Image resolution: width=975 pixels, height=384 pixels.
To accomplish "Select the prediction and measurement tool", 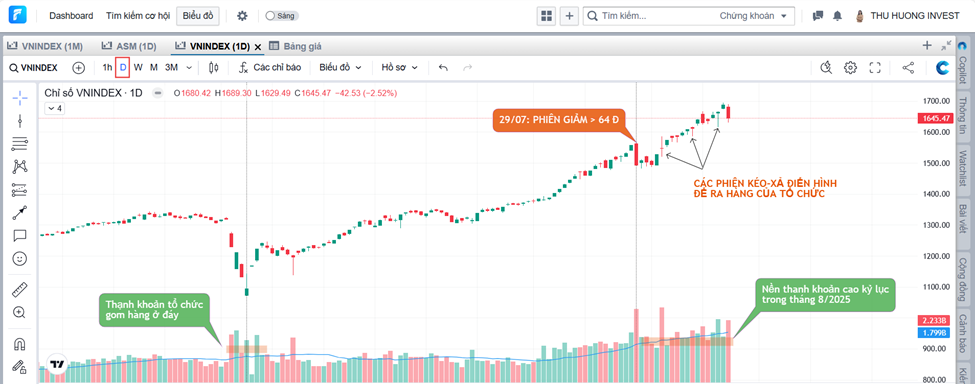I will point(20,190).
